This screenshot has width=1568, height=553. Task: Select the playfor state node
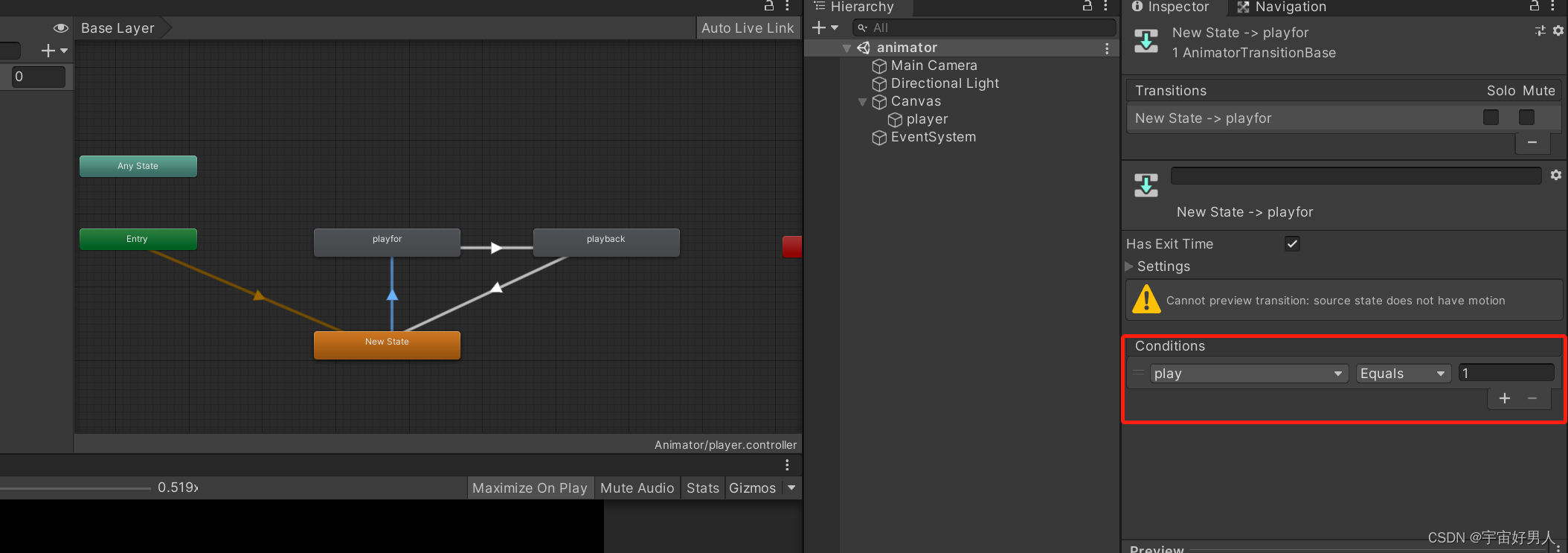pos(387,242)
